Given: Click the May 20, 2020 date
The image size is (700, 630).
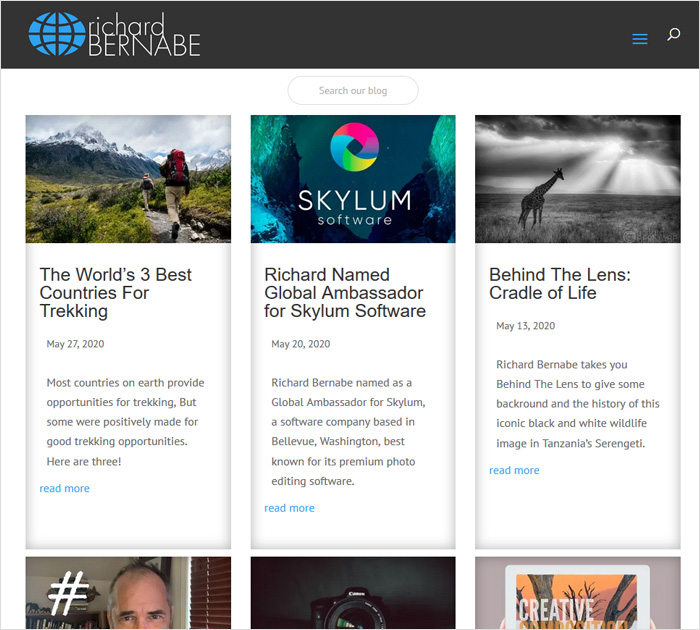Looking at the screenshot, I should click(301, 344).
